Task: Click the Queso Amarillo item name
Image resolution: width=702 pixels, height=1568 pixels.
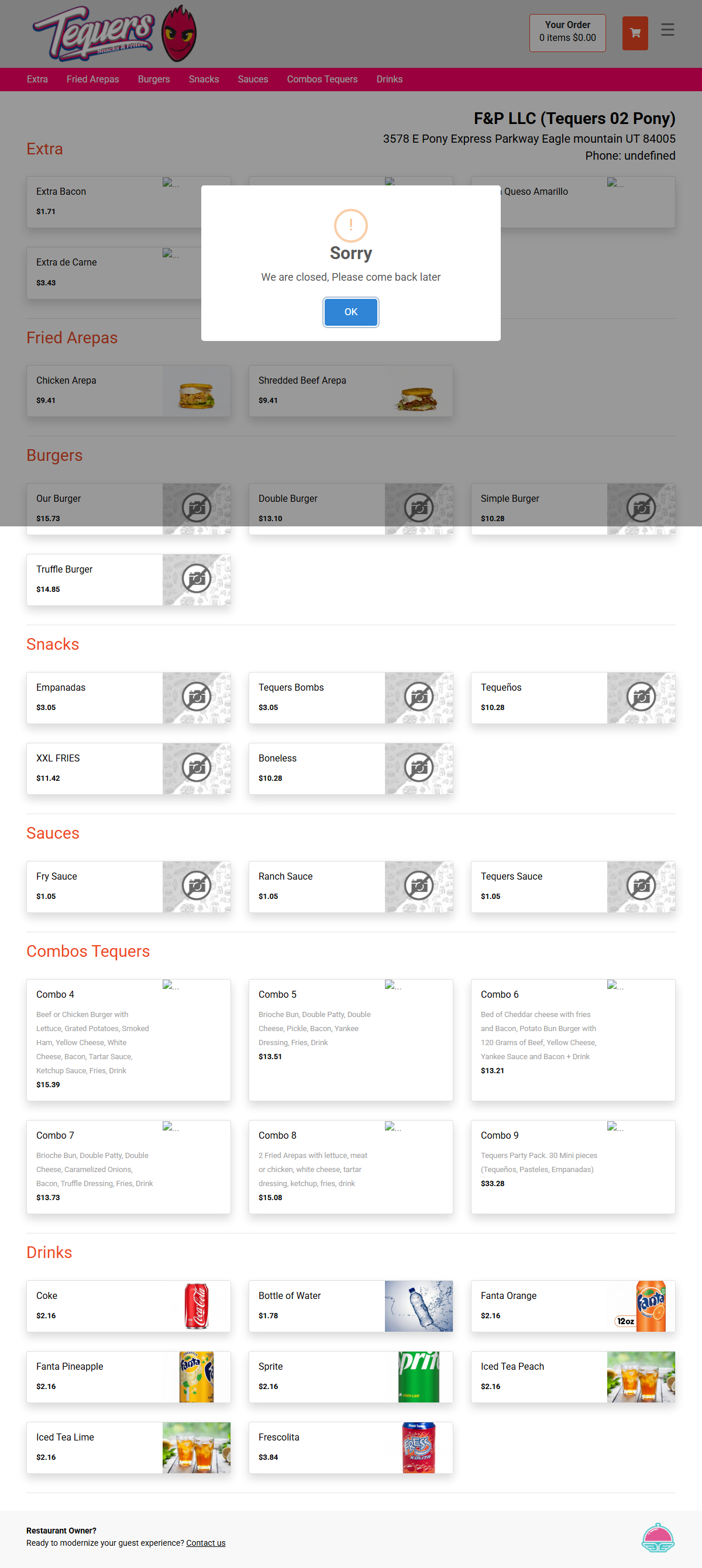Action: pos(535,191)
